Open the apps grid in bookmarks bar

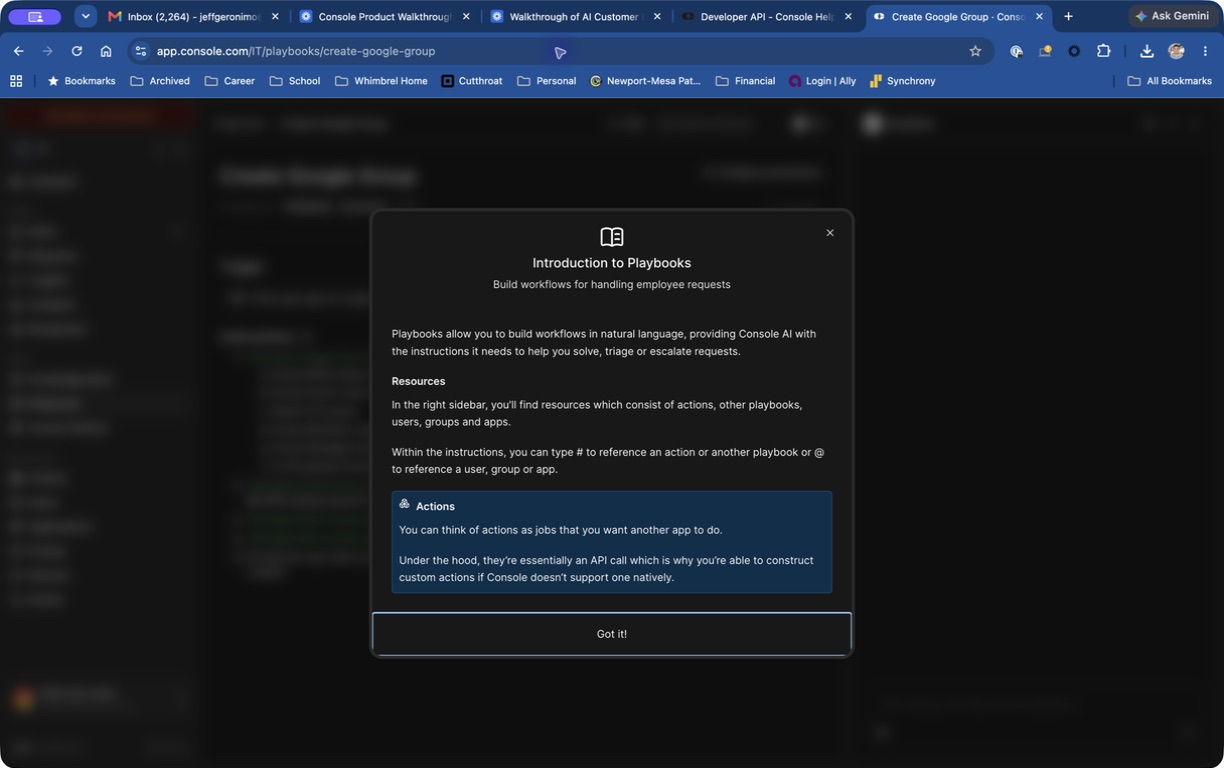click(x=16, y=81)
